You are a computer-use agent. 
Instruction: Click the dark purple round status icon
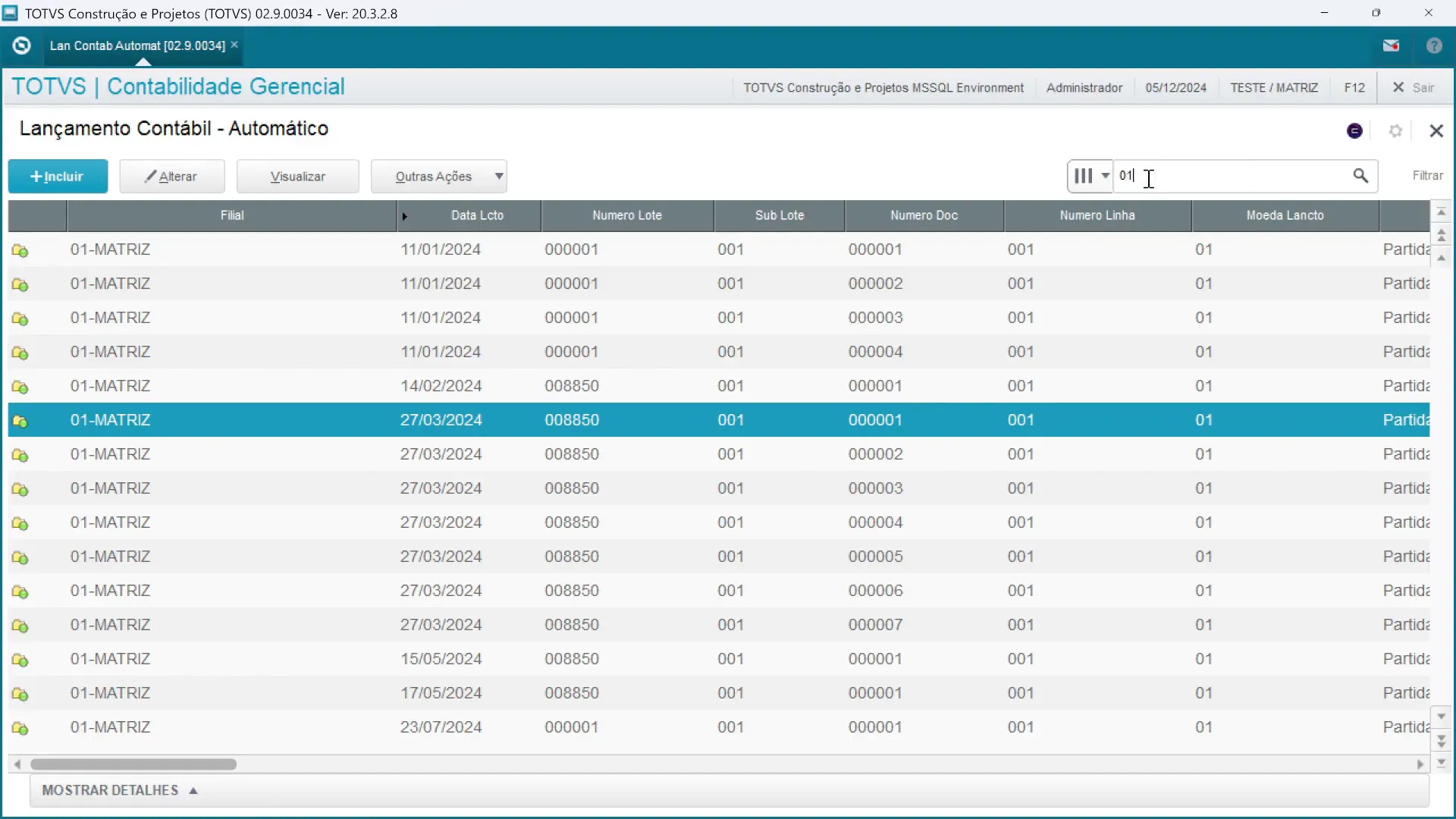tap(1354, 130)
